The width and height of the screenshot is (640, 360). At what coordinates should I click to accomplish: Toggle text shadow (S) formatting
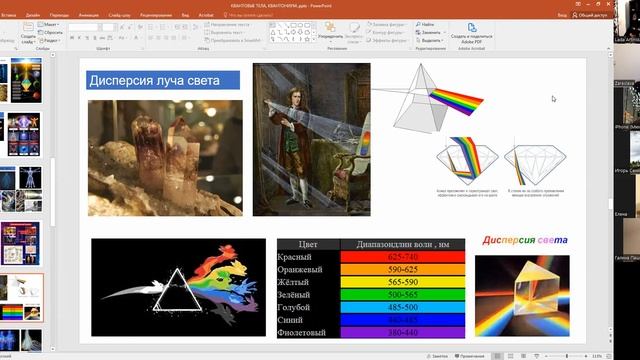point(95,38)
